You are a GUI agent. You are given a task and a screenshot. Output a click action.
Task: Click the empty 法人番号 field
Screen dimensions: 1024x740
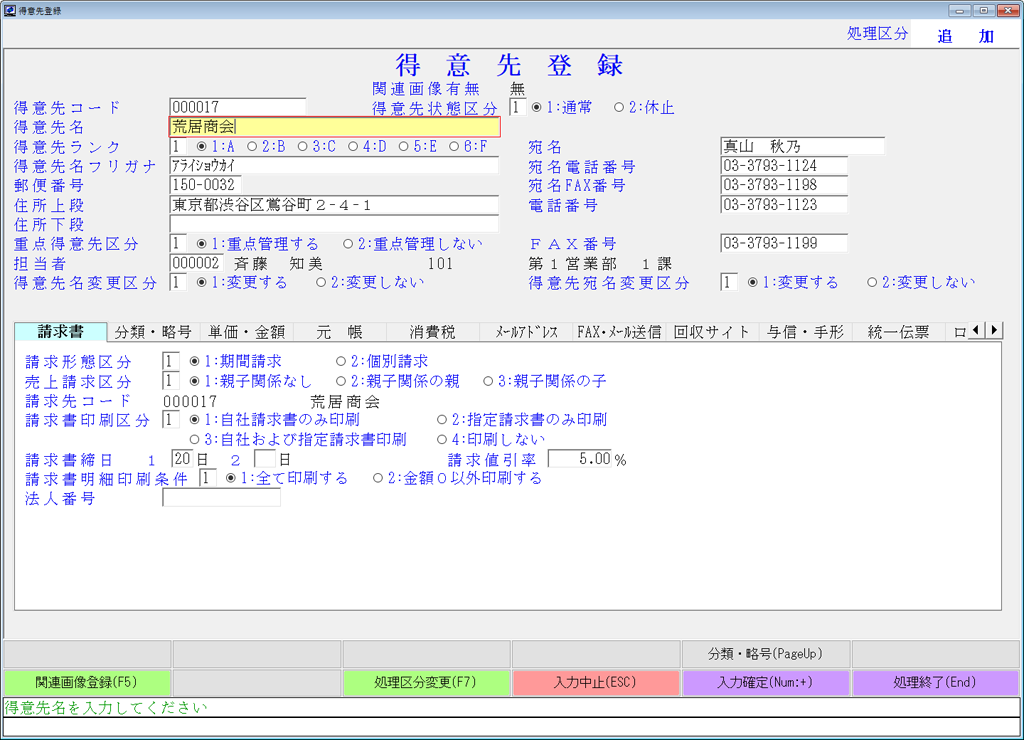click(x=221, y=498)
